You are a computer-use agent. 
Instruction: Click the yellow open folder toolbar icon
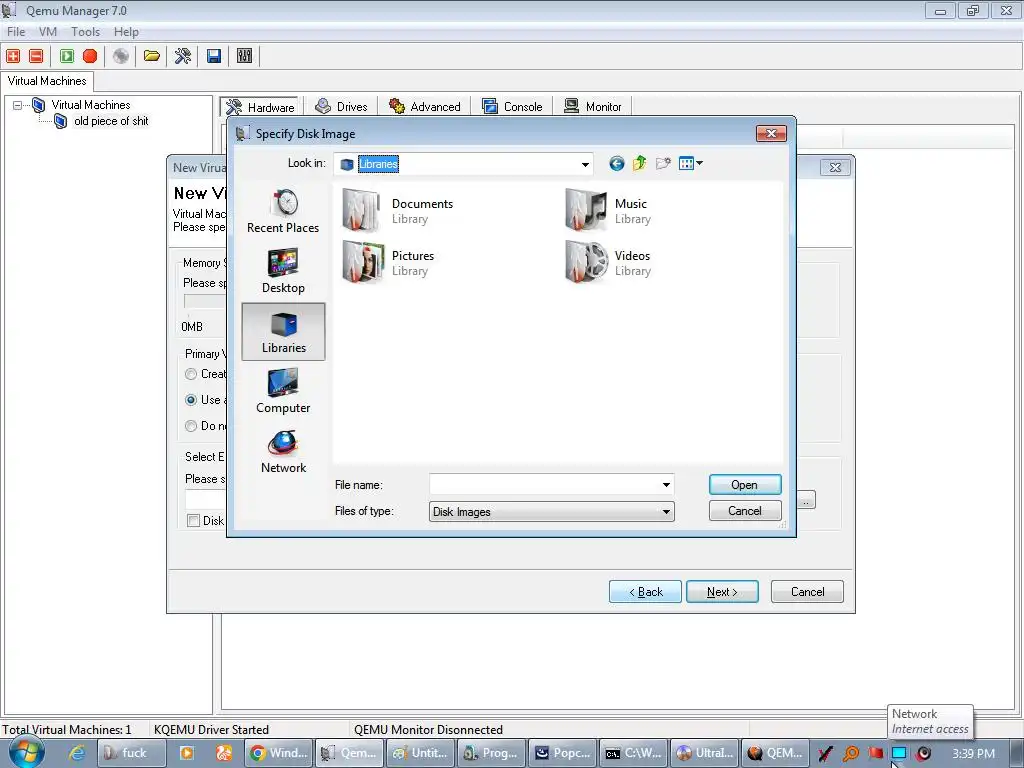(x=152, y=56)
